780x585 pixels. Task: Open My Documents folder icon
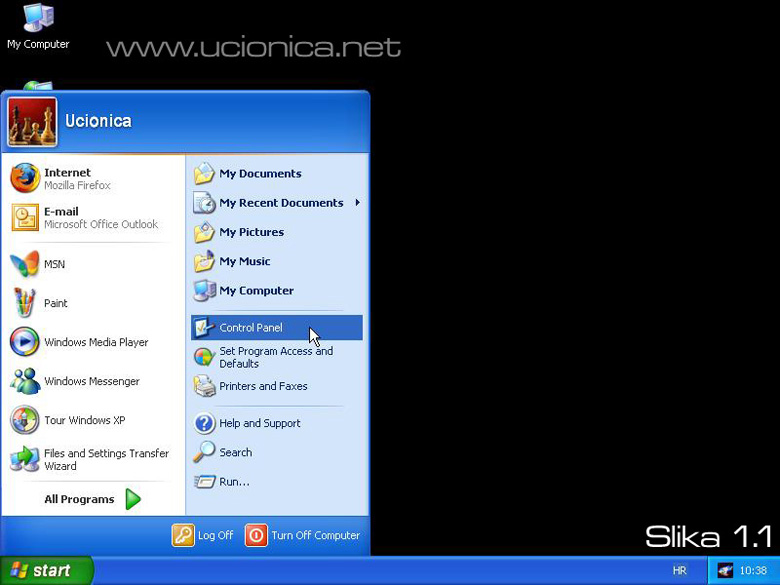[204, 174]
